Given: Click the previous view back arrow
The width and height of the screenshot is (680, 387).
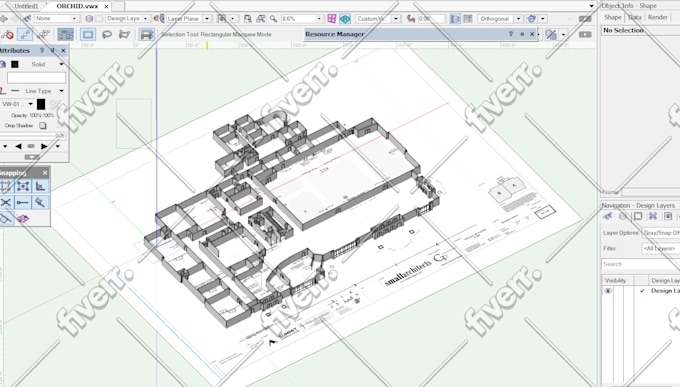Looking at the screenshot, I should tap(4, 19).
